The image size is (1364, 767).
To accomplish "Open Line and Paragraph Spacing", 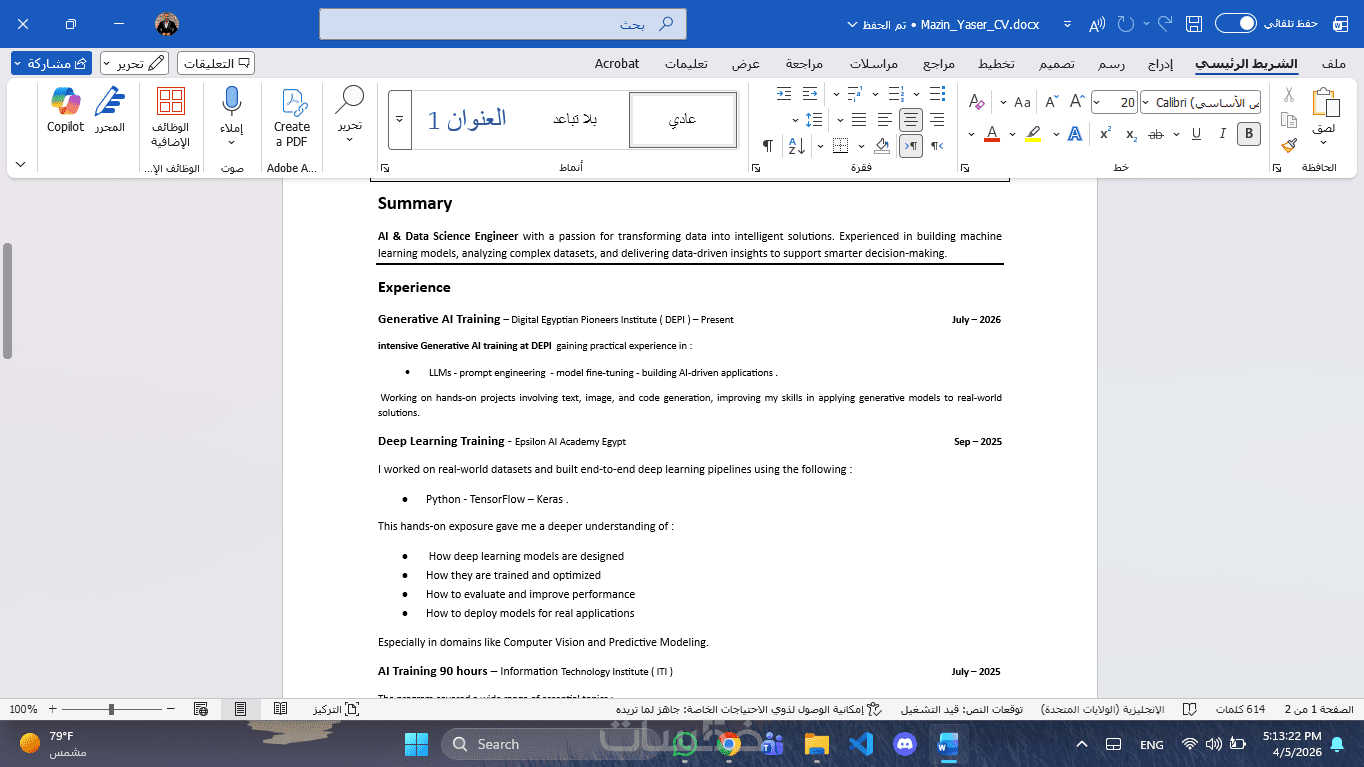I will (x=814, y=120).
